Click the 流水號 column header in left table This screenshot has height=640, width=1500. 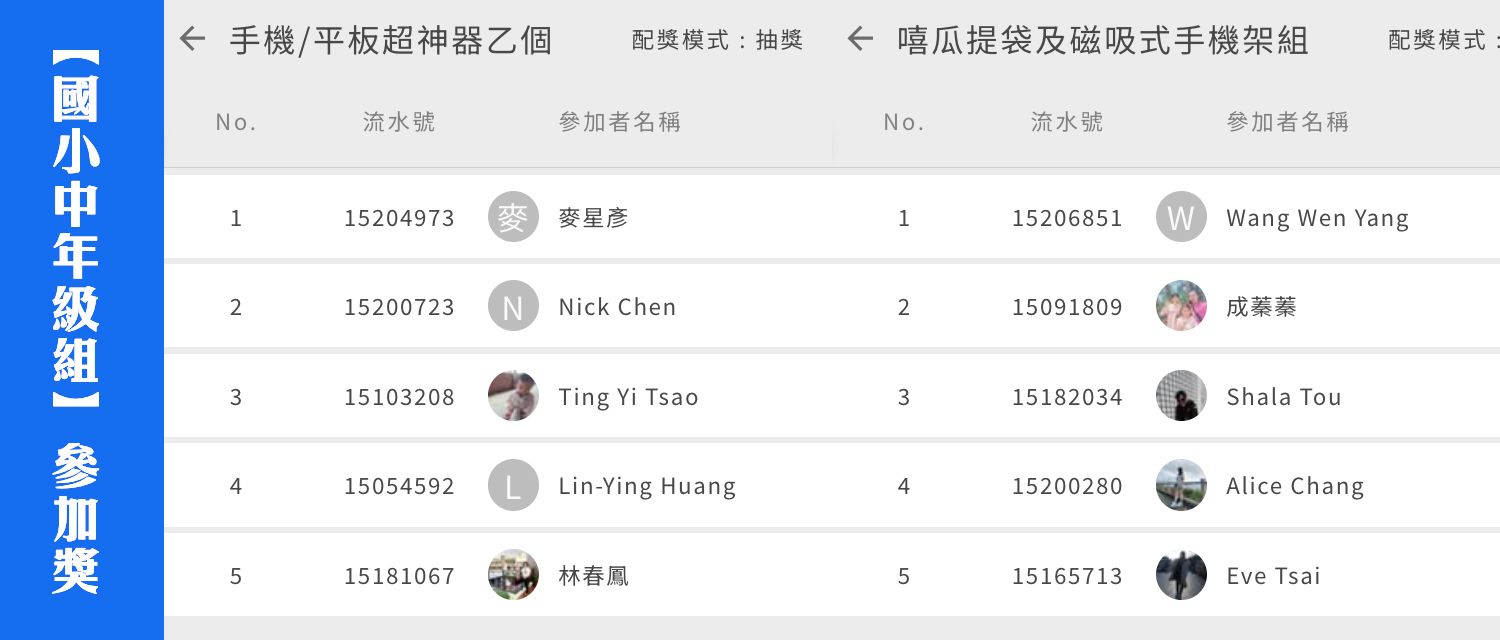click(x=399, y=122)
